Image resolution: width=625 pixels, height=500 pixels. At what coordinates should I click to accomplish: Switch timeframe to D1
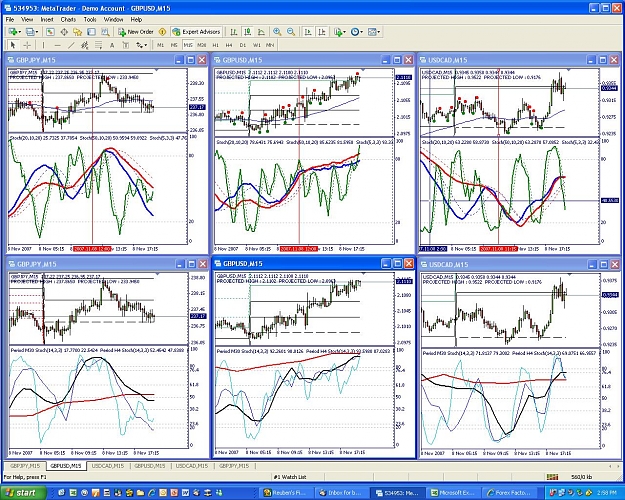point(243,45)
